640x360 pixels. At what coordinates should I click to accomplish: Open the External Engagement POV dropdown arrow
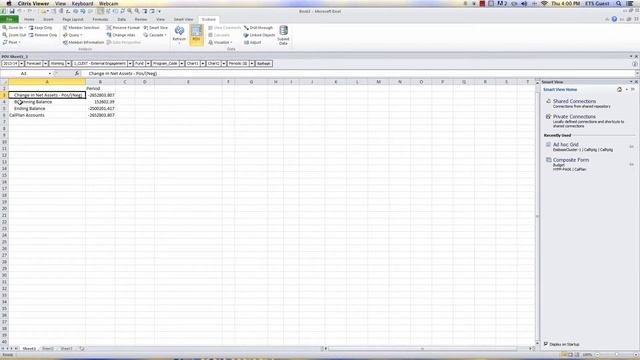[x=130, y=64]
